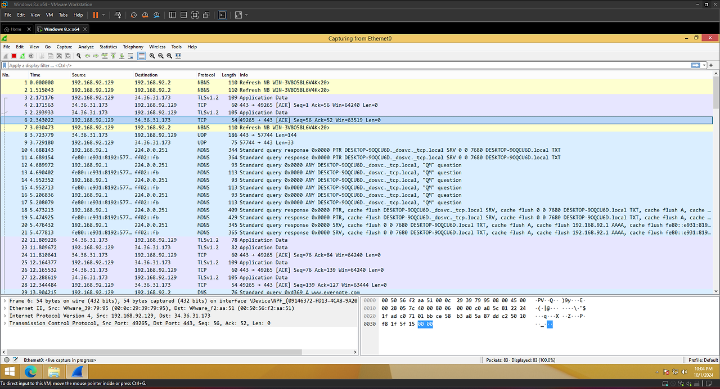The width and height of the screenshot is (720, 389).
Task: Open the display filter history dropdown
Action: [704, 66]
